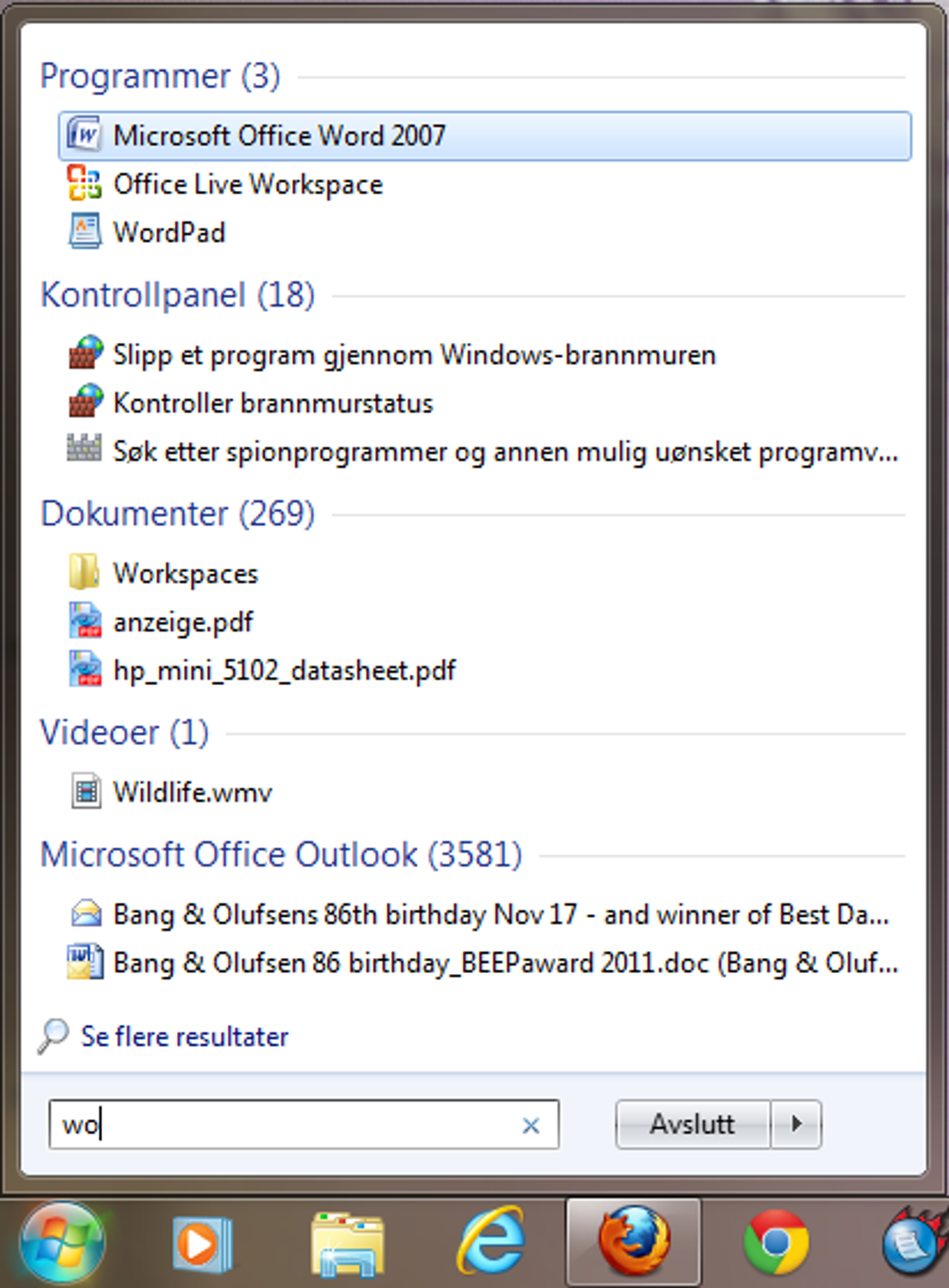Click the Office Live Workspace icon
This screenshot has height=1288, width=949.
tap(84, 183)
